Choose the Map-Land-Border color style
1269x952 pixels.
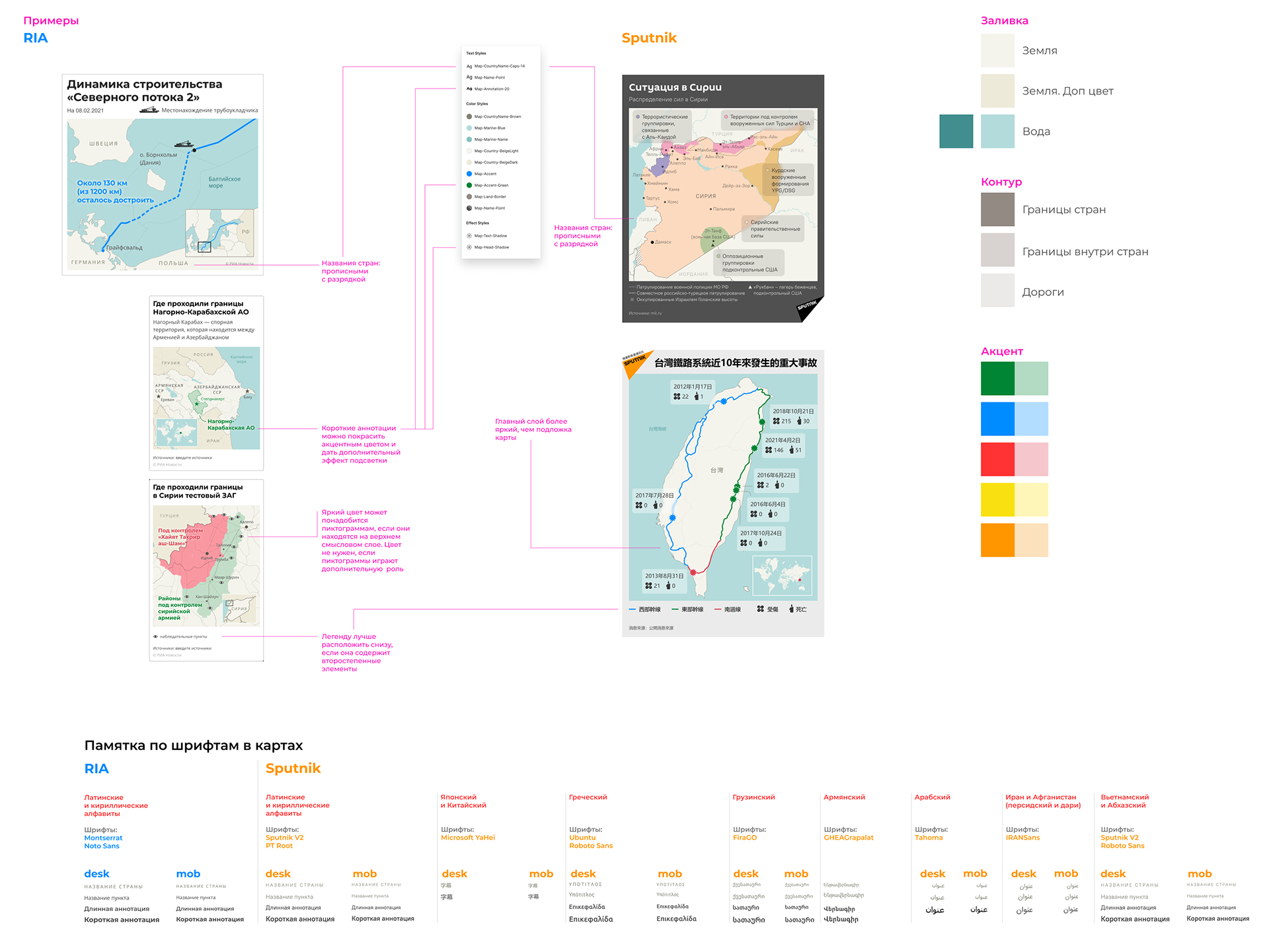tap(486, 196)
